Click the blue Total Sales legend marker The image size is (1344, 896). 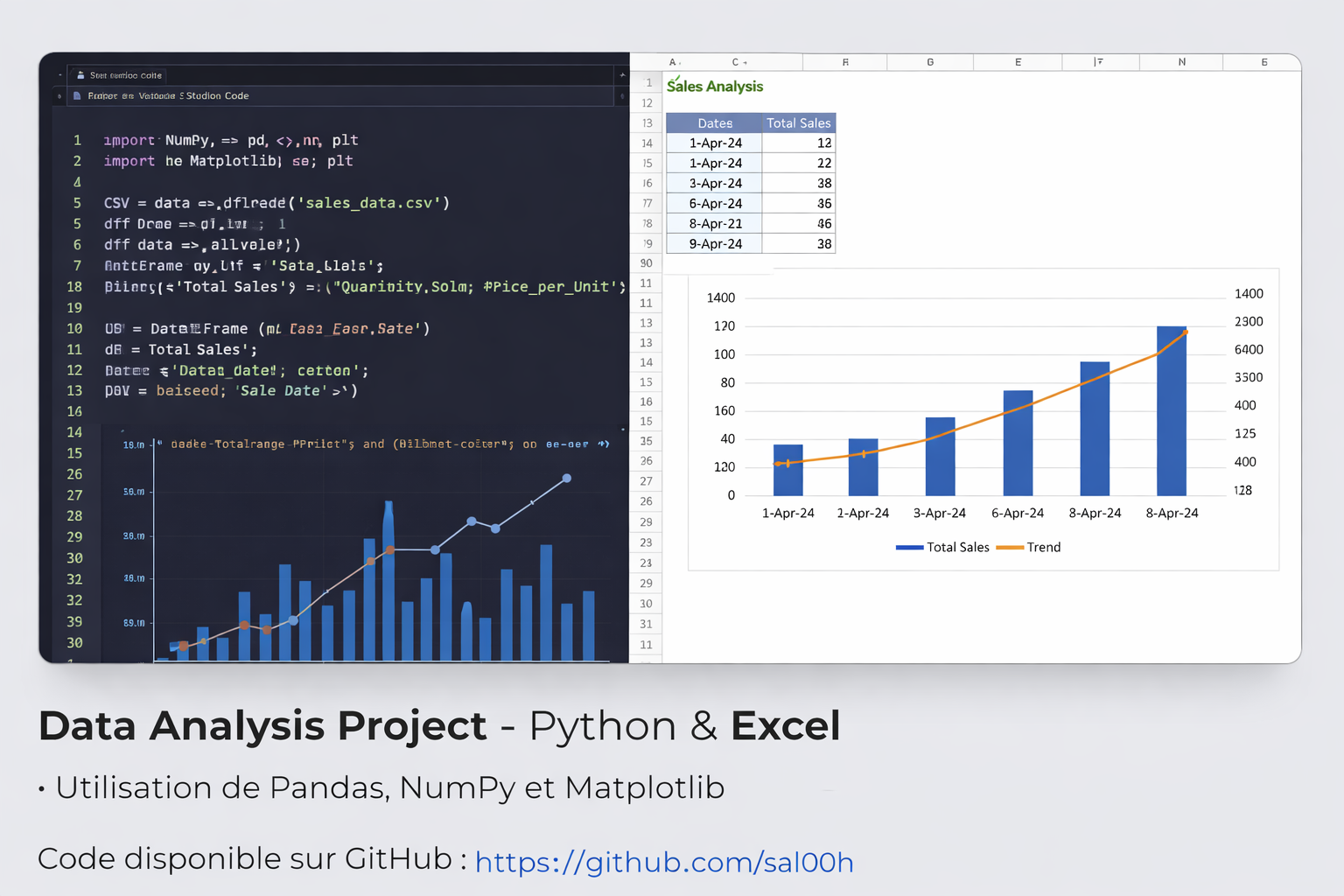point(909,548)
